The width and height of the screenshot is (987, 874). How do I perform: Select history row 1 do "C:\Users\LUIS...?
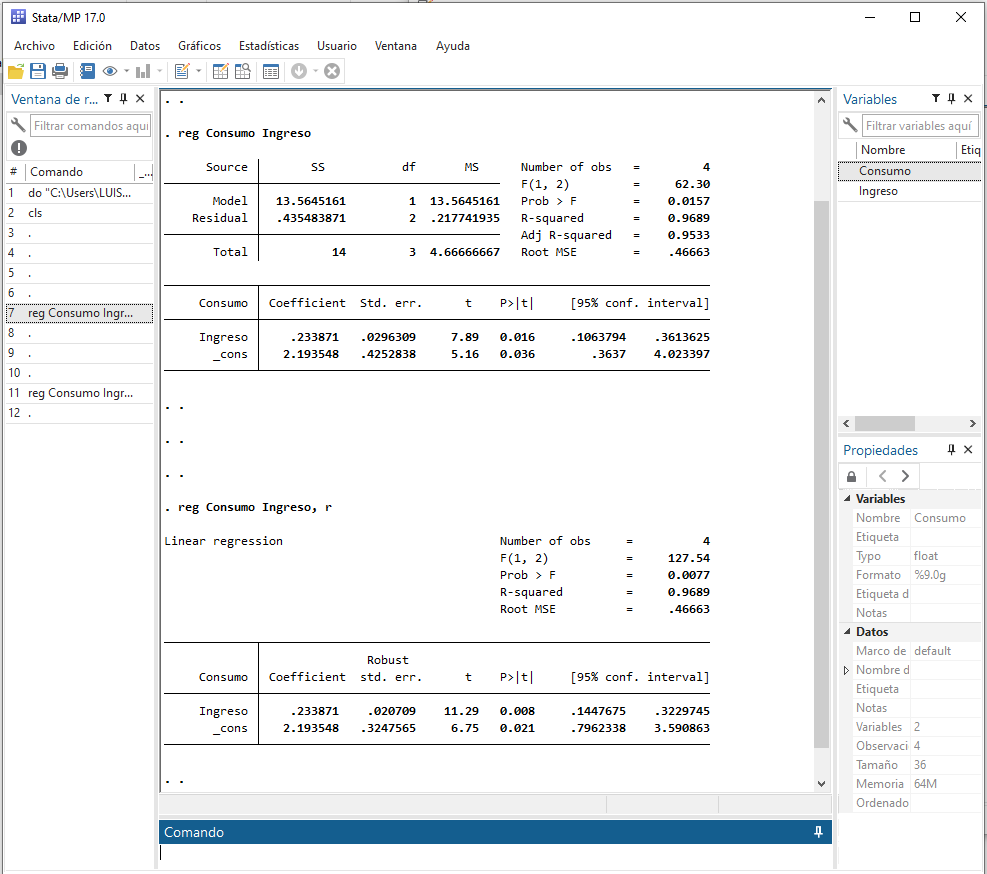(x=79, y=193)
